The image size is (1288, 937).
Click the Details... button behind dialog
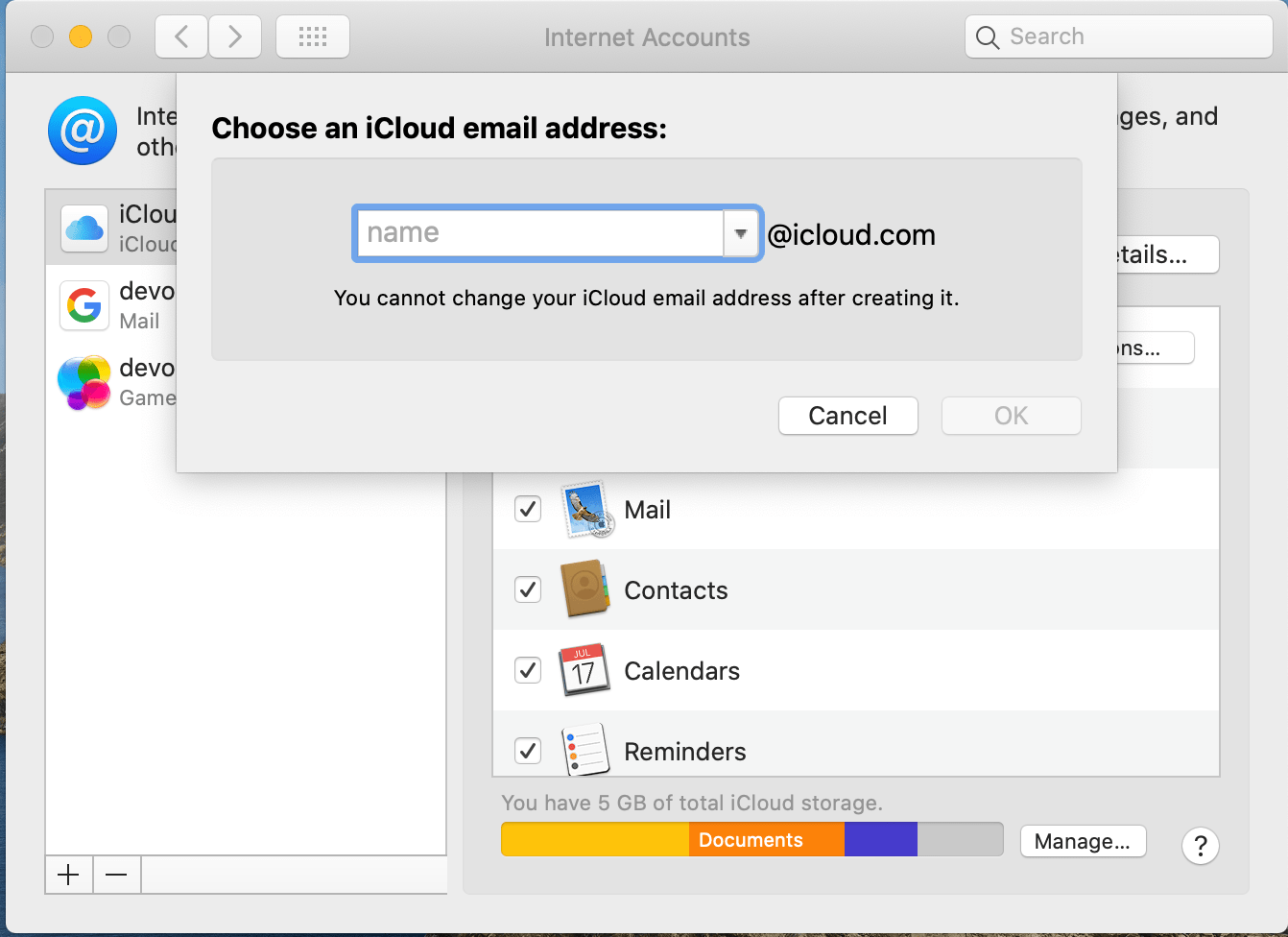point(1168,254)
